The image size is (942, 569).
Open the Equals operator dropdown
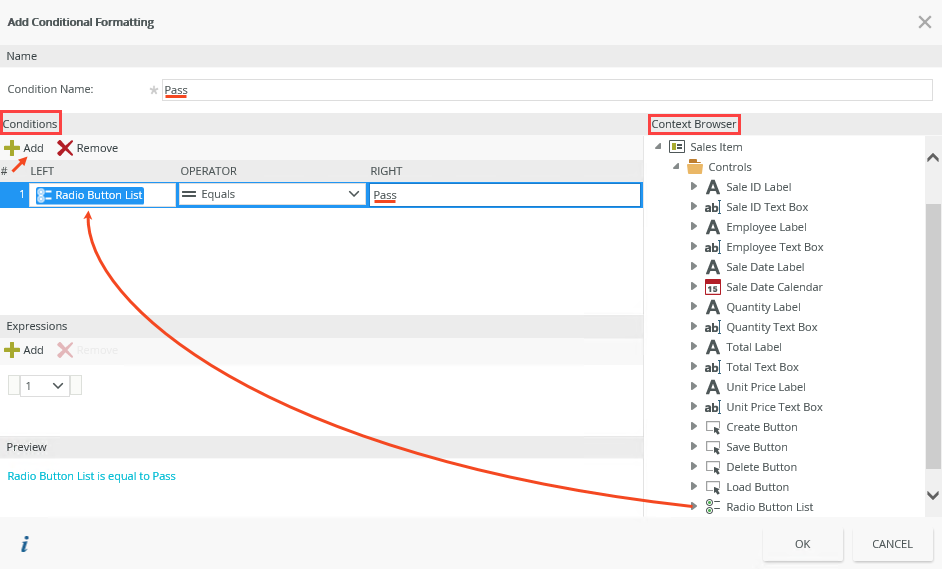pos(353,194)
